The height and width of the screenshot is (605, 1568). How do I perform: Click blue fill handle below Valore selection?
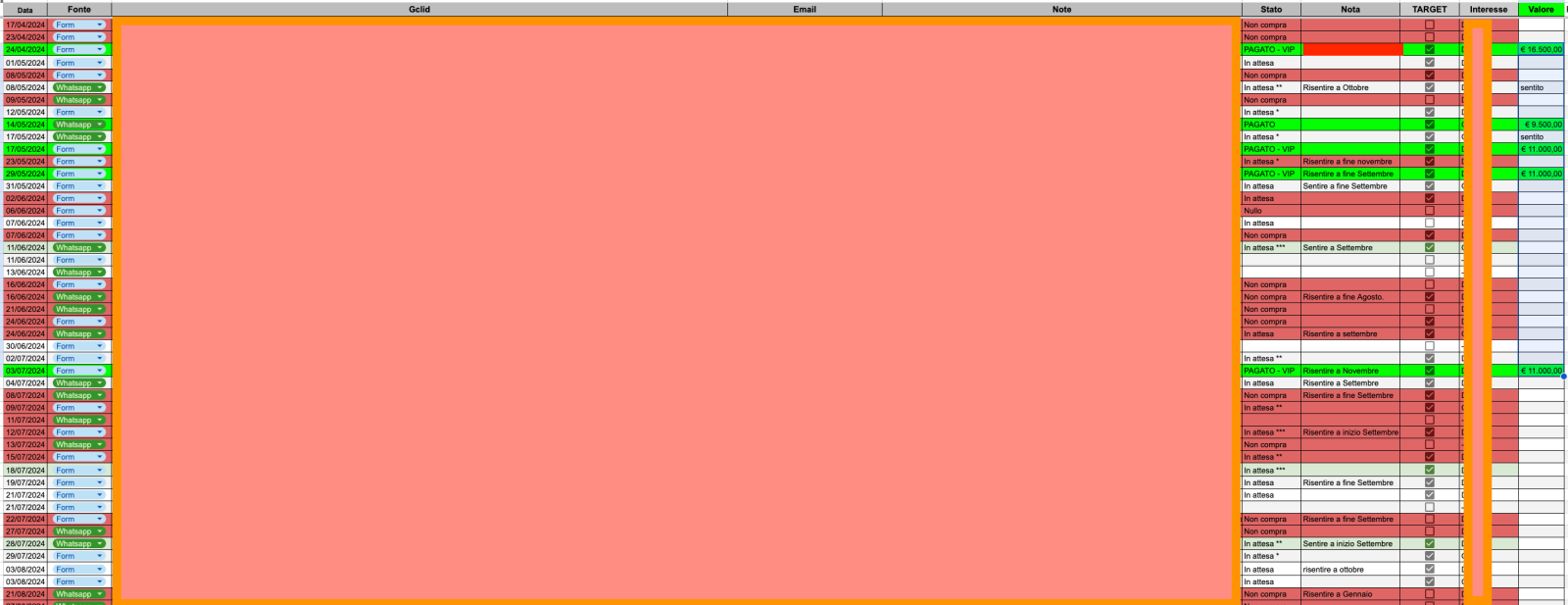click(x=1563, y=377)
